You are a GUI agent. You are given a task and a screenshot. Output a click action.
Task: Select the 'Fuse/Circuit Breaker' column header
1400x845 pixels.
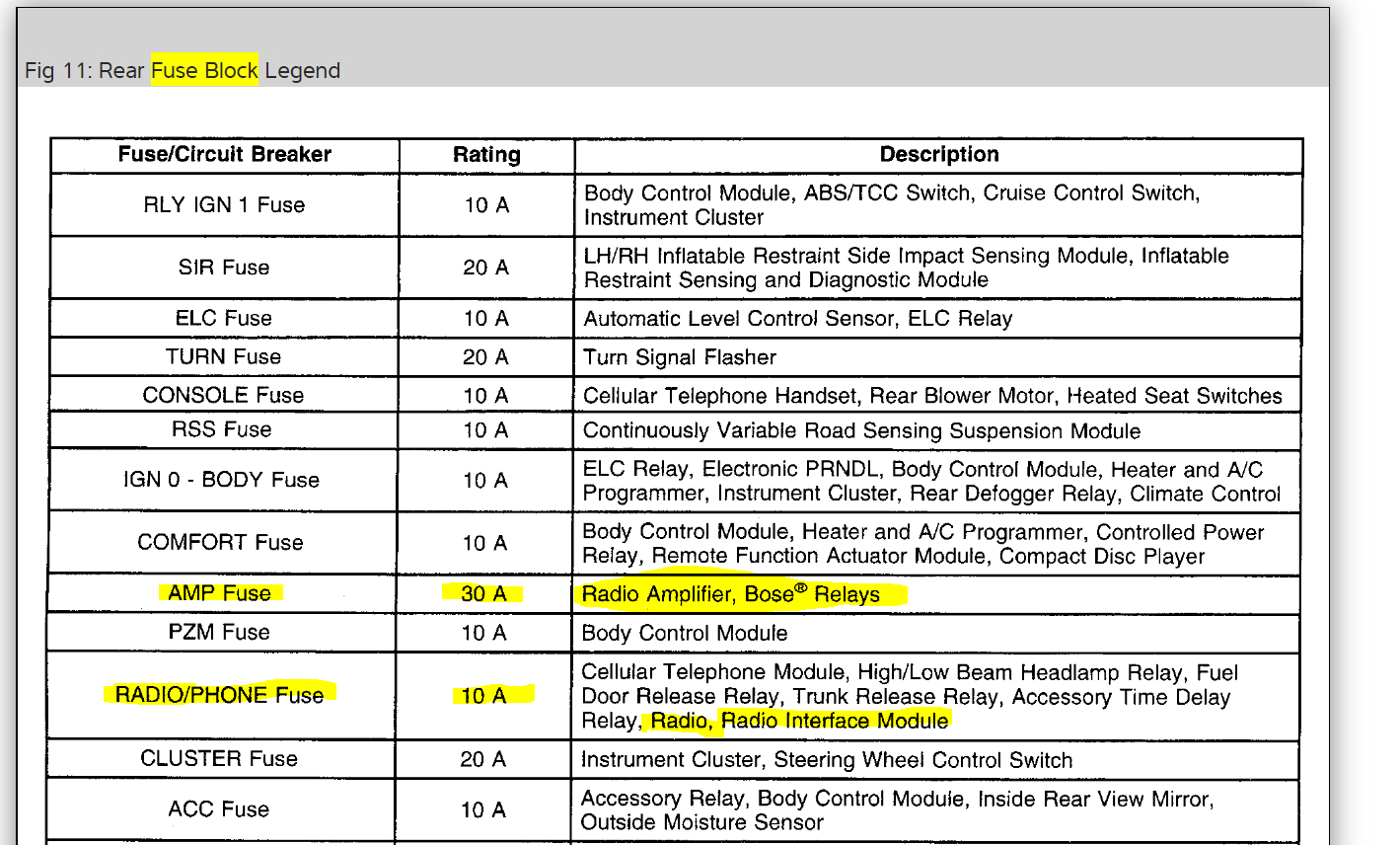coord(225,154)
